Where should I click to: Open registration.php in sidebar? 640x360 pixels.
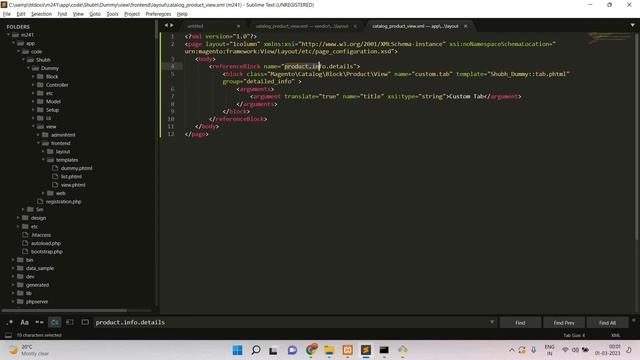[63, 202]
